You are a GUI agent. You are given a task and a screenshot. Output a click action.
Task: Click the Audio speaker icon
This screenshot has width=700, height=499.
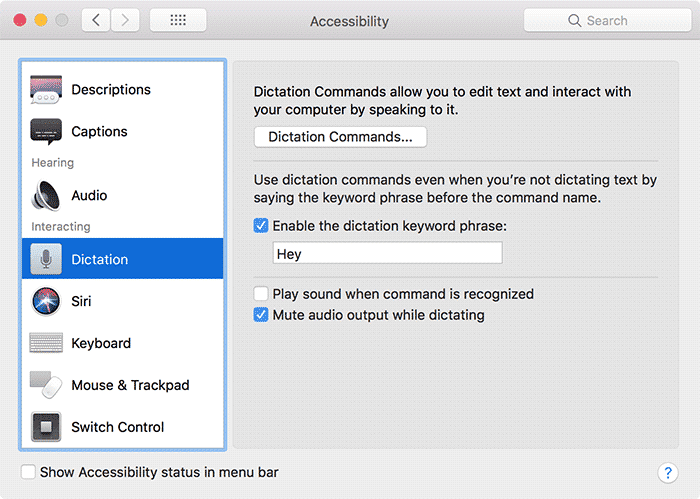click(x=46, y=195)
